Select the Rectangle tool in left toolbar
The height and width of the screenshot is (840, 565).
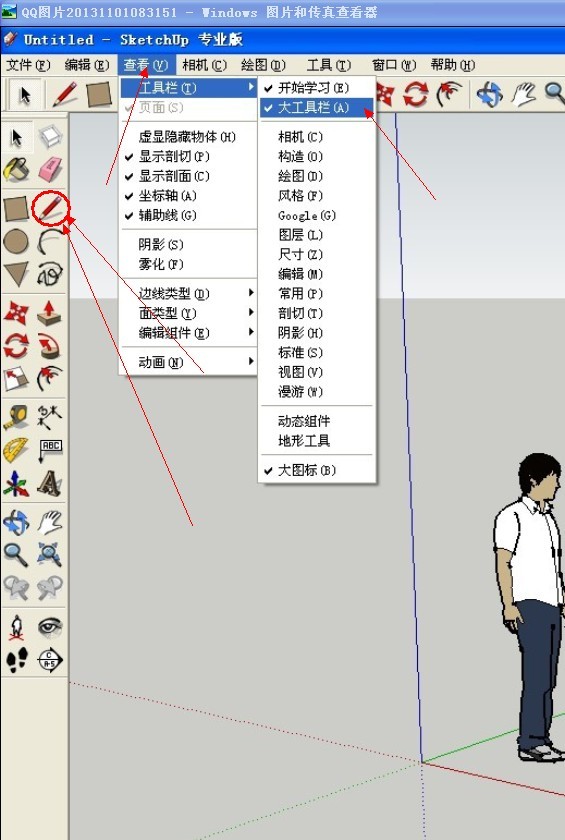(17, 209)
